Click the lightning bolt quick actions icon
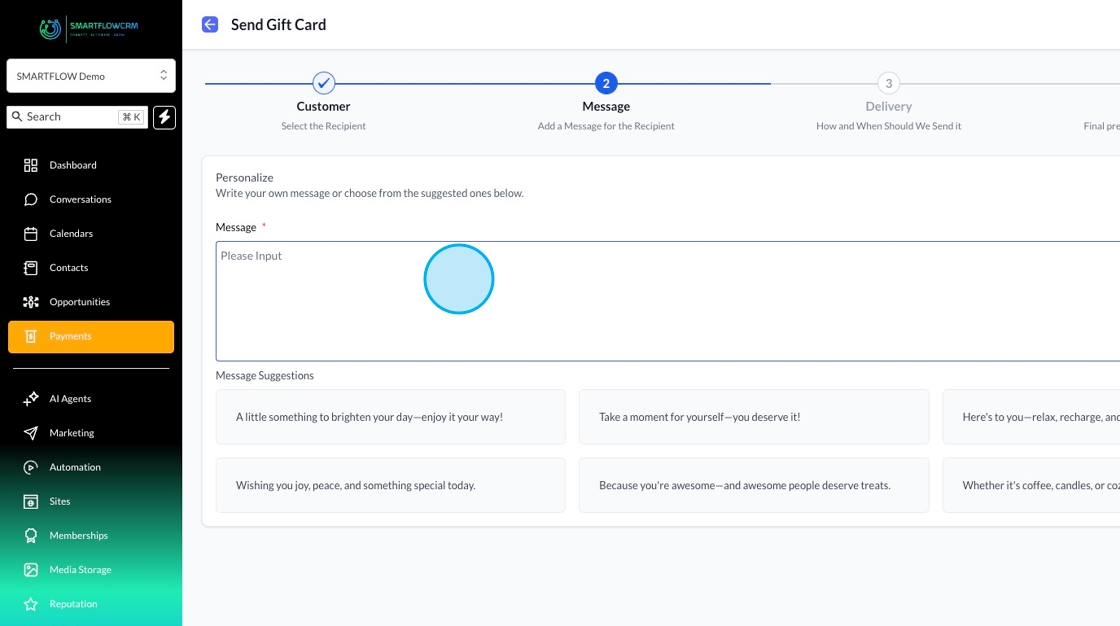Image resolution: width=1120 pixels, height=626 pixels. 165,117
